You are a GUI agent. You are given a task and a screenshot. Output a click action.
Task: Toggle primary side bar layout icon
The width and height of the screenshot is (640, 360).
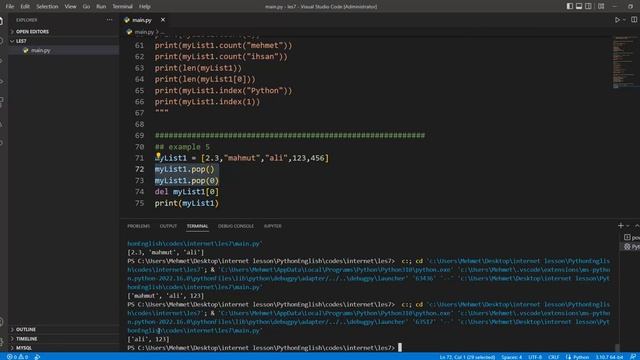[x=569, y=7]
